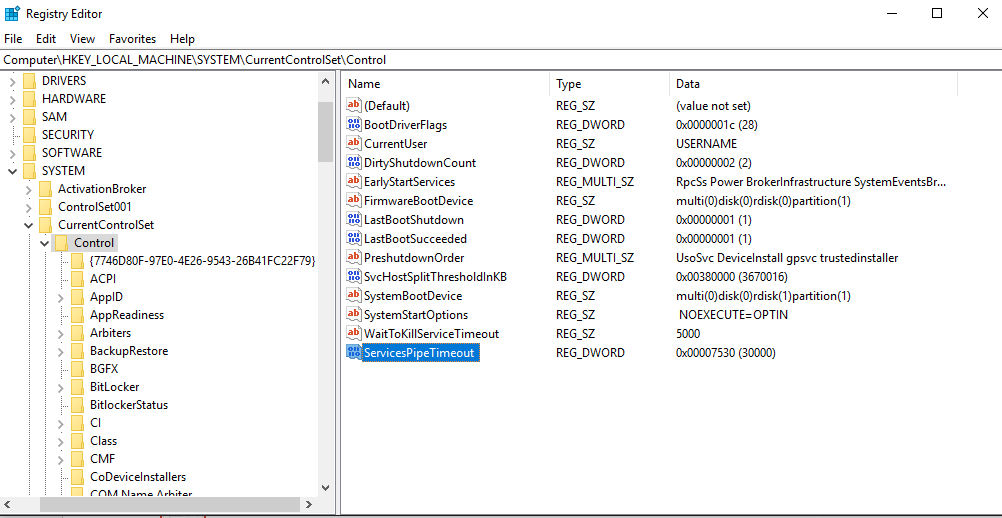Screen dimensions: 1002x518
Task: Click the tree horizontal scroll right arrow
Action: click(x=309, y=503)
